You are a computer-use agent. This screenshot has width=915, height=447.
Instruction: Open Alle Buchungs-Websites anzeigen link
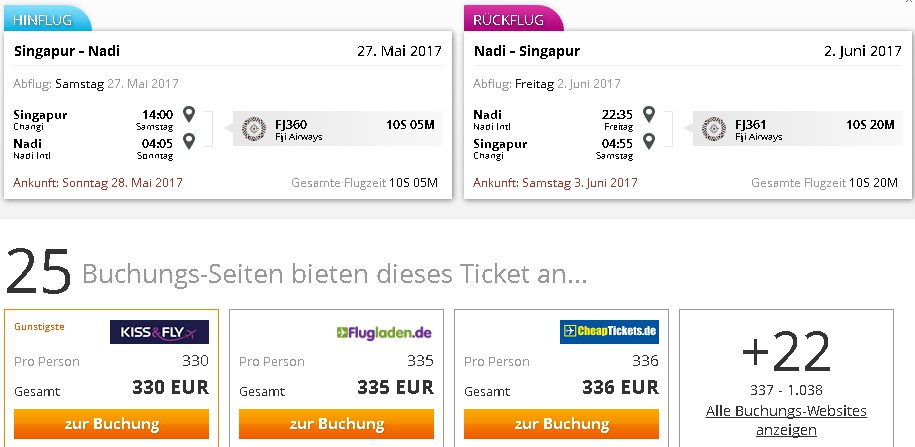(786, 420)
